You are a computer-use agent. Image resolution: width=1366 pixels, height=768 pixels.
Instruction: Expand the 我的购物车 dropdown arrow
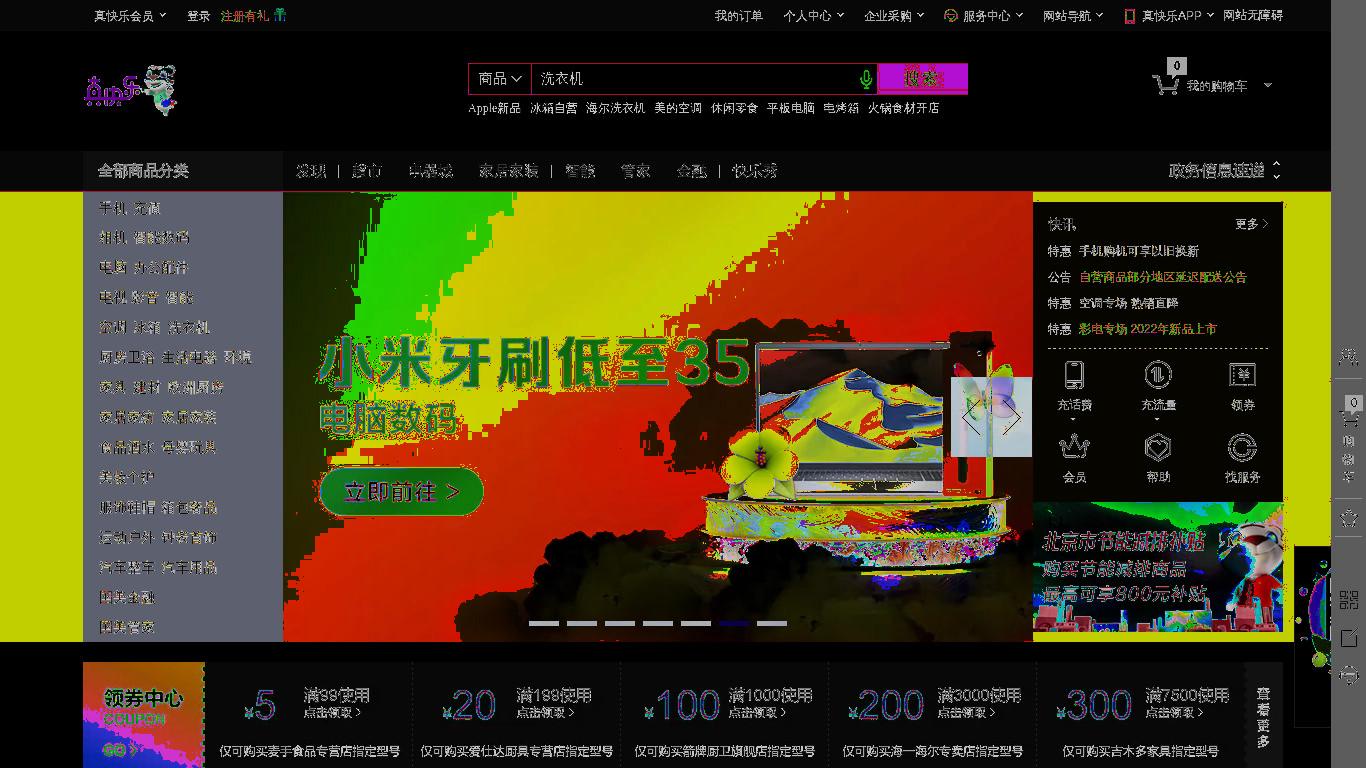point(1268,86)
